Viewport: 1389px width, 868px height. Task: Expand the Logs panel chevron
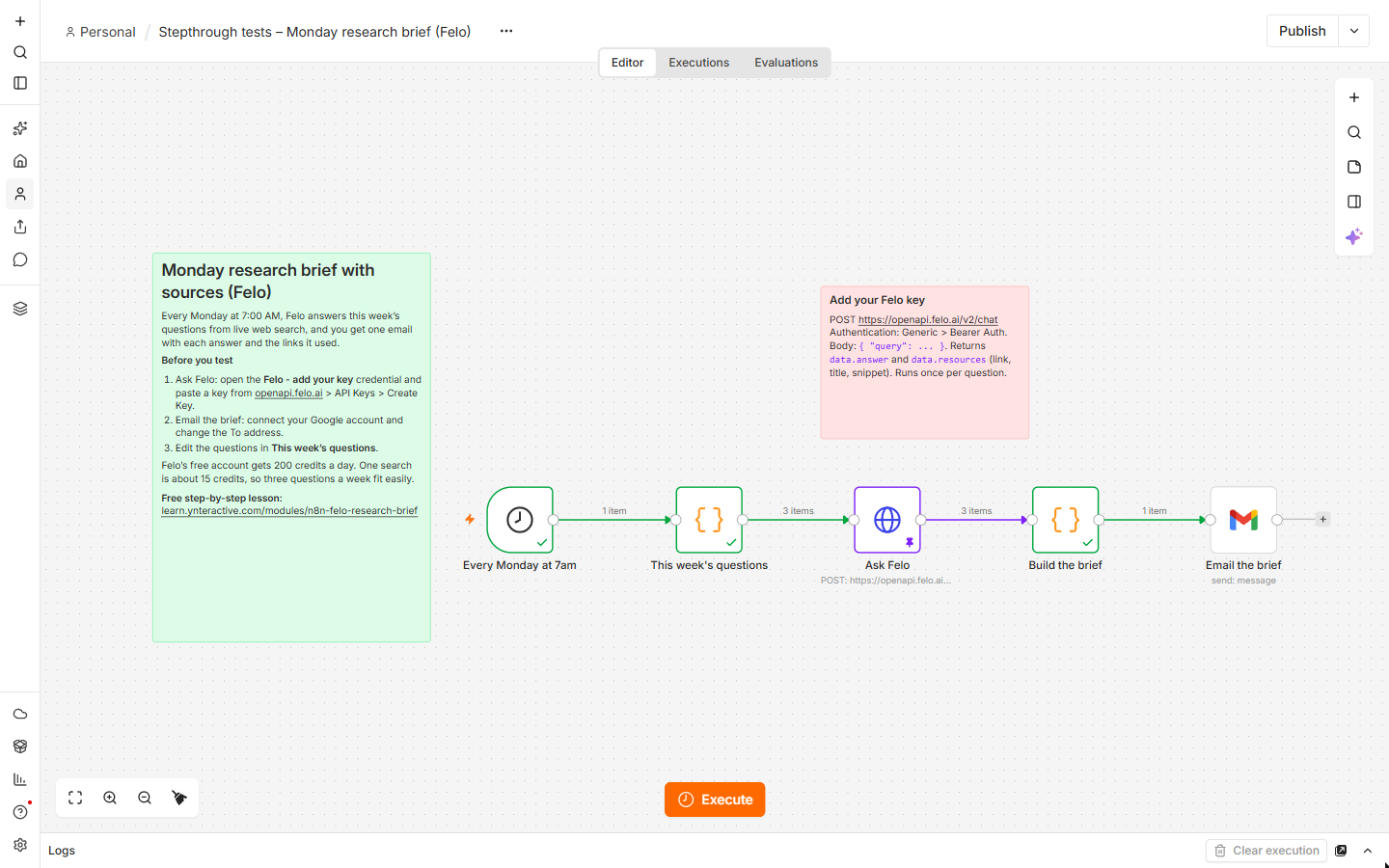pyautogui.click(x=1368, y=851)
